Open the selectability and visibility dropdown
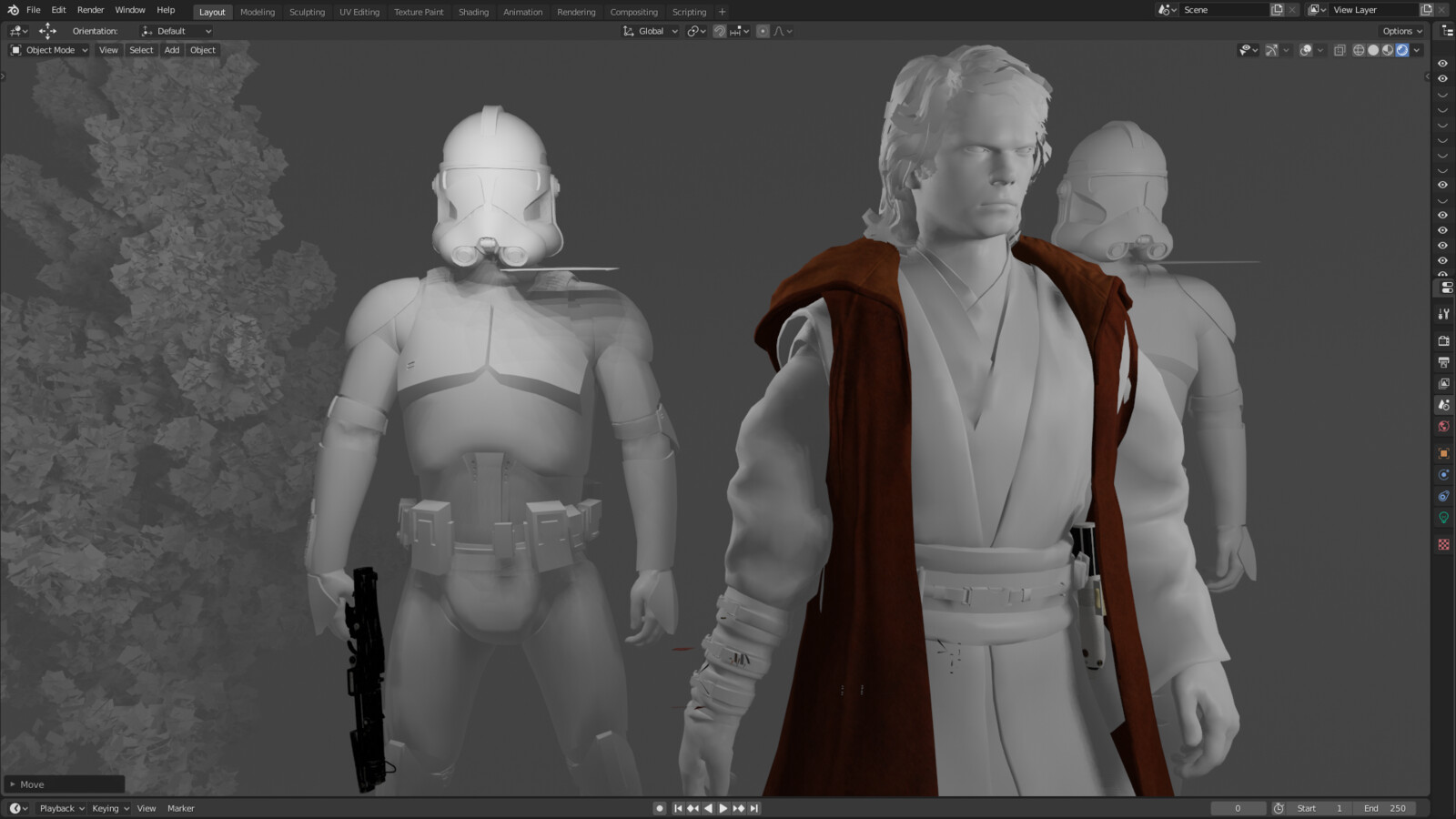 [x=1249, y=50]
